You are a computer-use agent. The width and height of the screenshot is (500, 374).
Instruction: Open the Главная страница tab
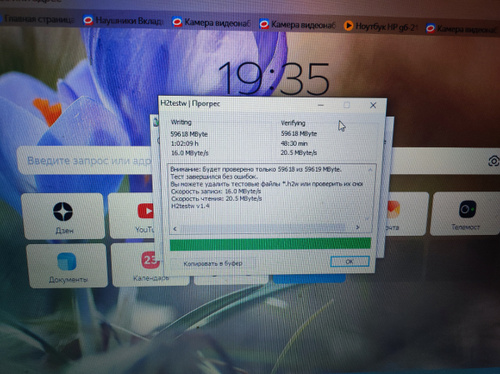(x=37, y=19)
